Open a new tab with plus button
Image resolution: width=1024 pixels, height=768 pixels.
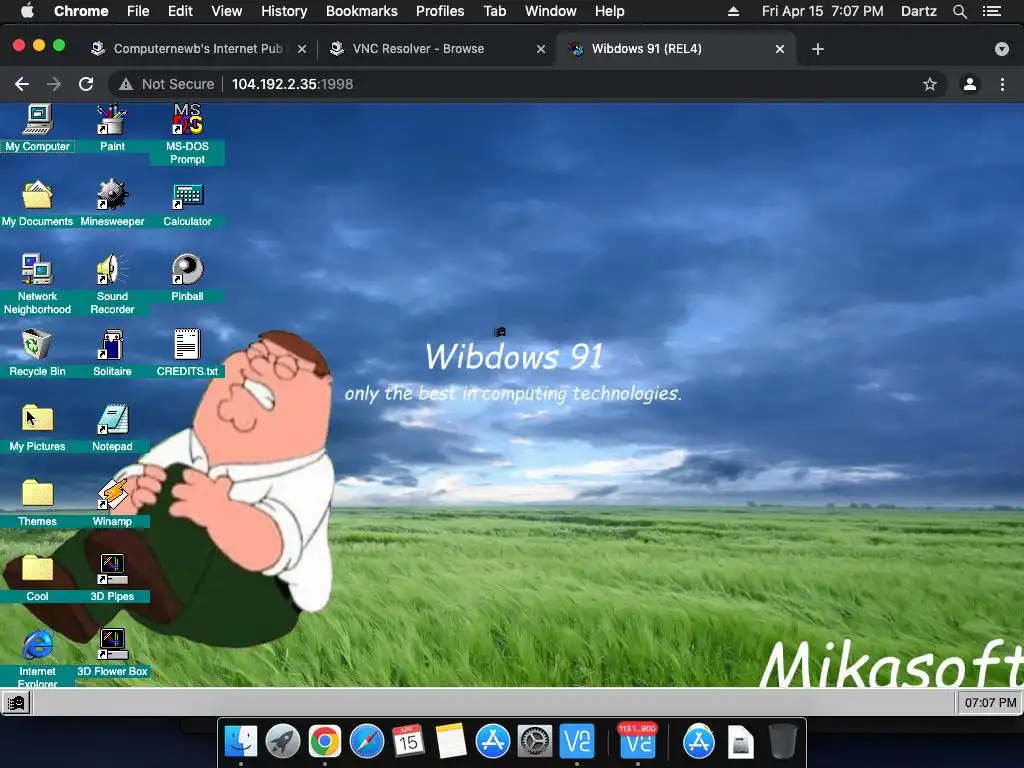818,49
